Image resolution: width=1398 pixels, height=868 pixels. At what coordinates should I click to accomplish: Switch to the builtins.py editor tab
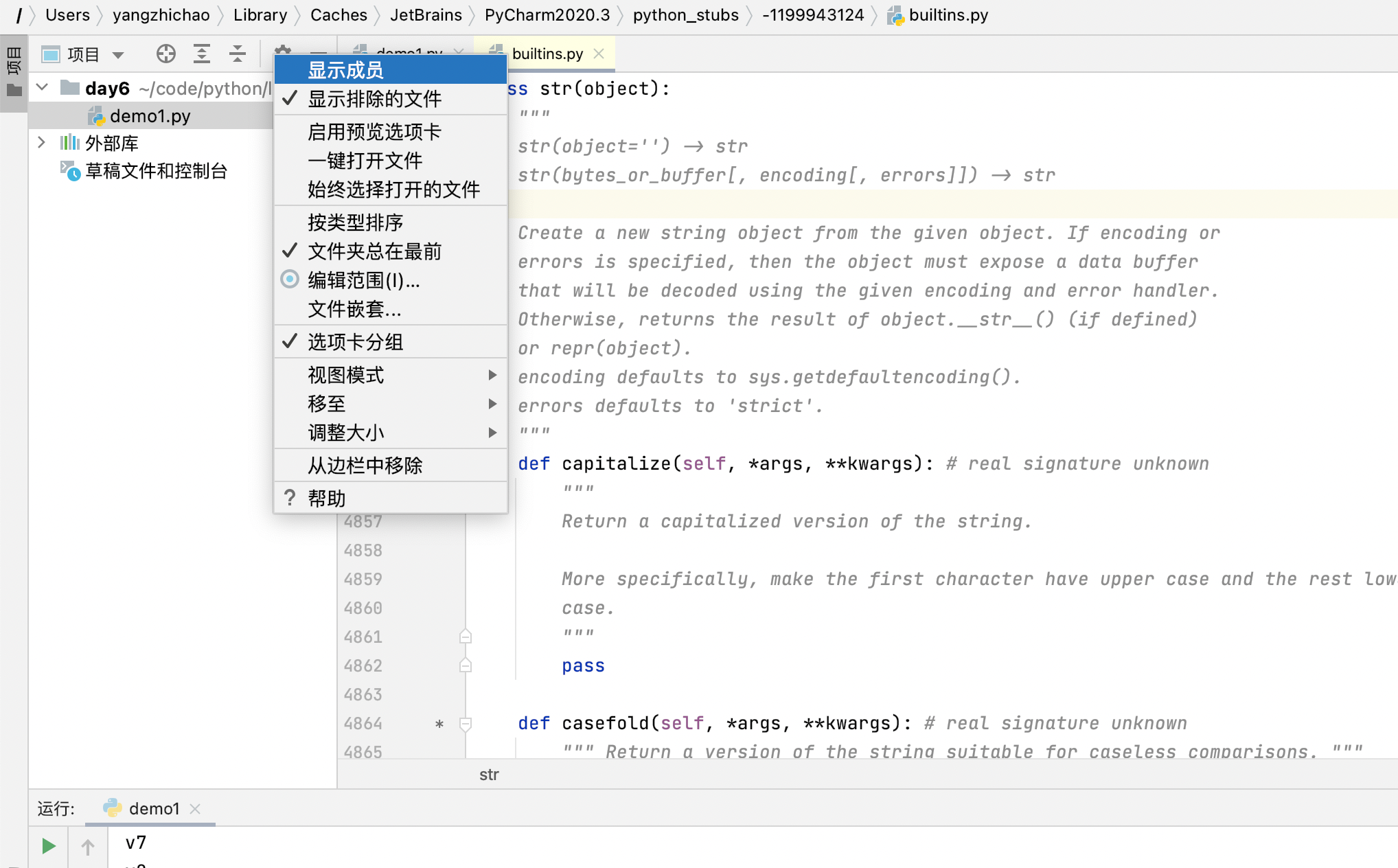click(x=547, y=54)
